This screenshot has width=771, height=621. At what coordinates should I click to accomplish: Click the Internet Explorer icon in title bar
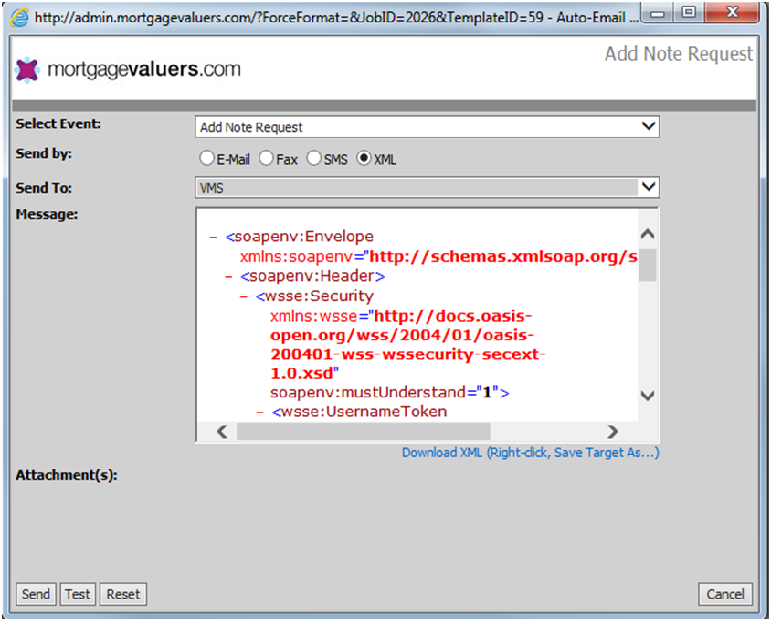tap(19, 18)
